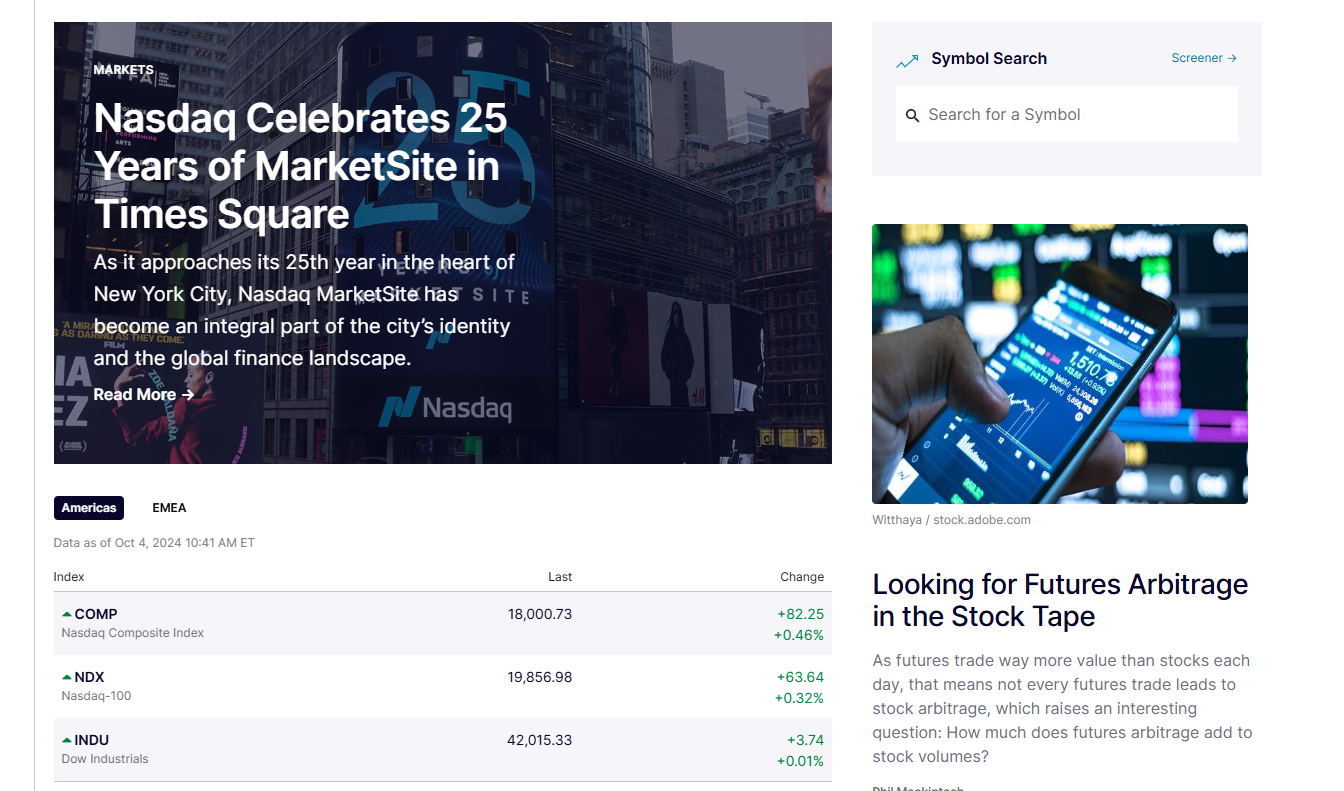The image size is (1344, 791).
Task: Click the green up-arrow next to NDX
Action: coord(67,677)
